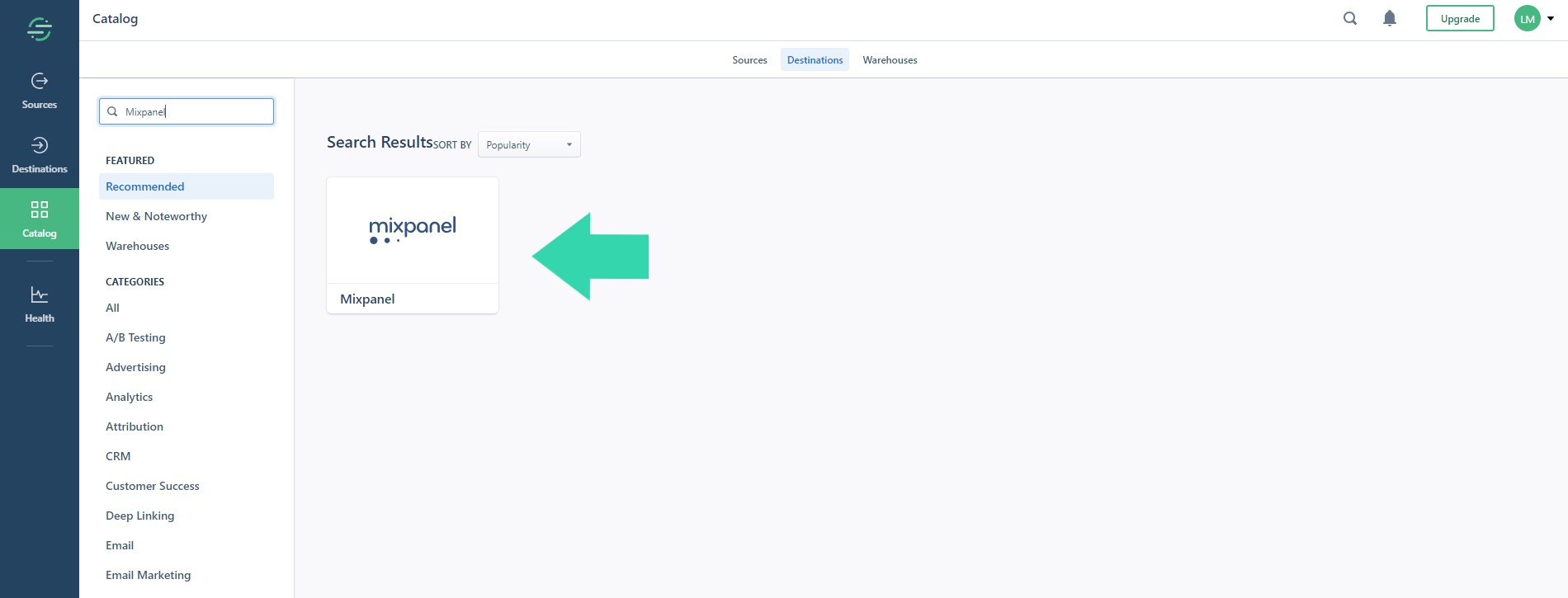Switch to the Warehouses tab
This screenshot has width=1568, height=598.
point(890,59)
